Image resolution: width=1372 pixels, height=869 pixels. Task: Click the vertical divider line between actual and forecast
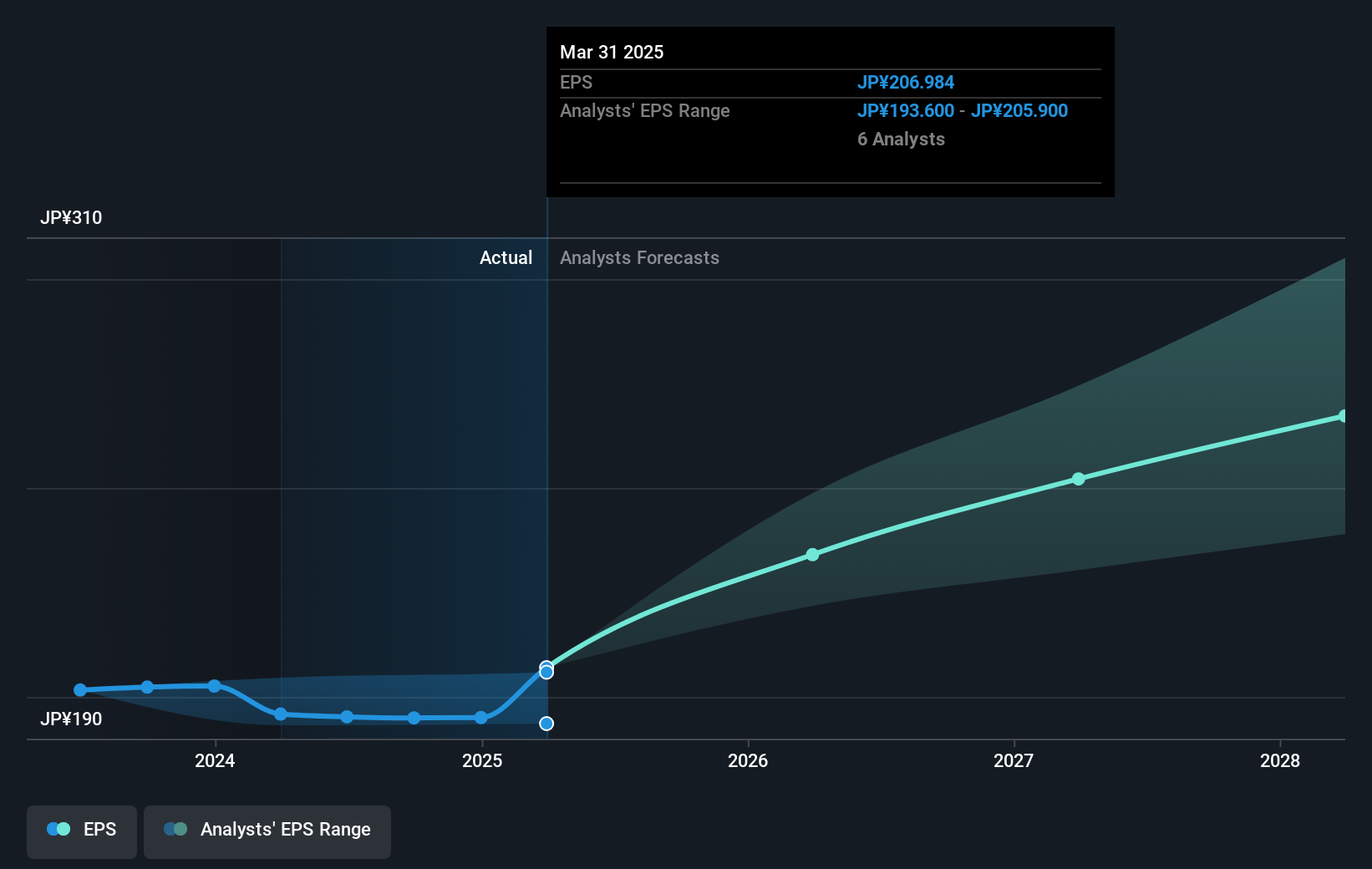(547, 460)
